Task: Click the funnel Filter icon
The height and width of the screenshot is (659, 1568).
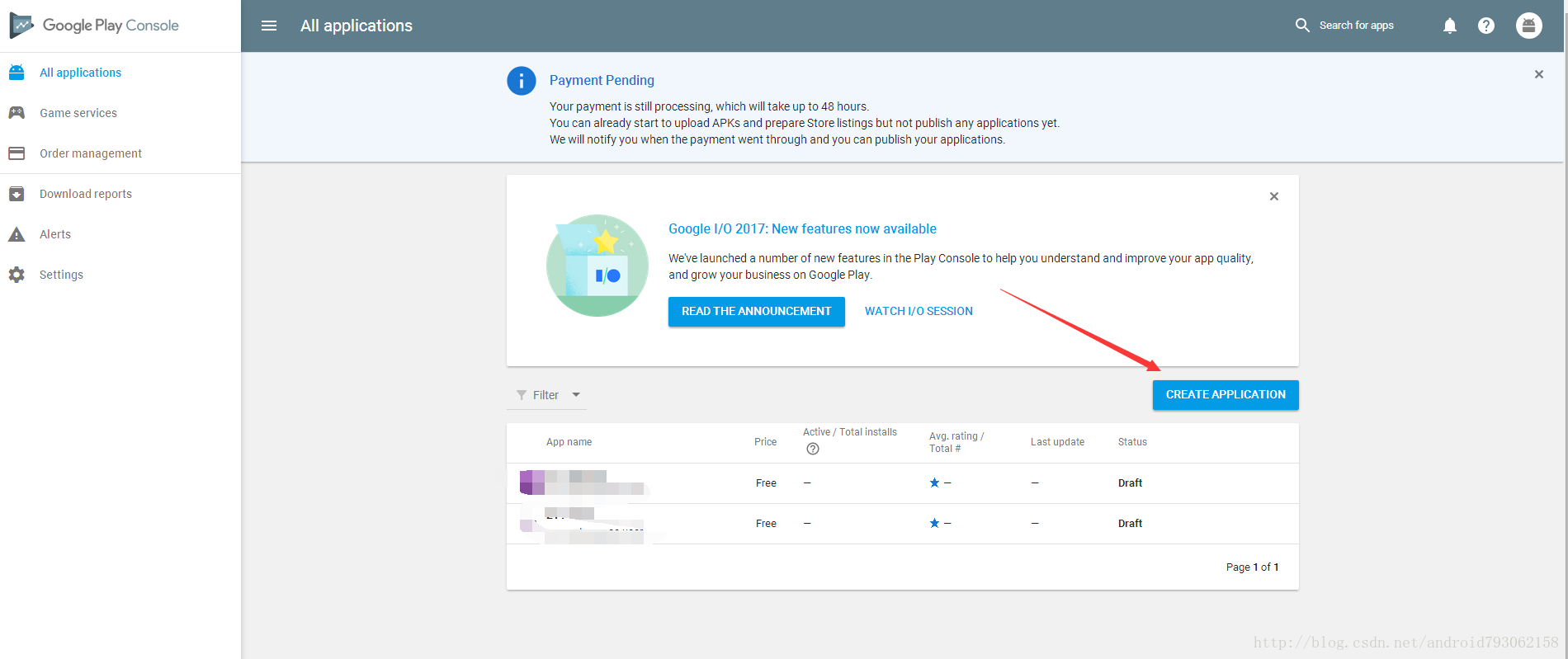Action: [x=522, y=395]
